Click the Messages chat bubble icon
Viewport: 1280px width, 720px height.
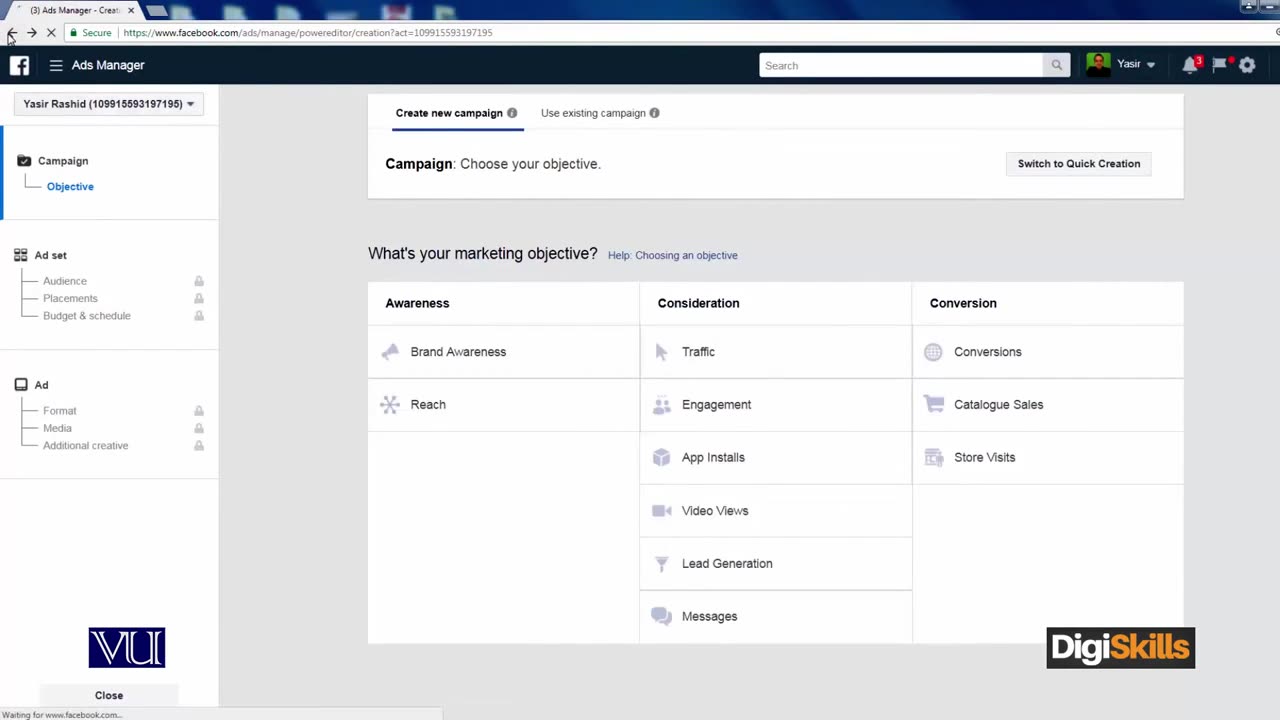(661, 616)
